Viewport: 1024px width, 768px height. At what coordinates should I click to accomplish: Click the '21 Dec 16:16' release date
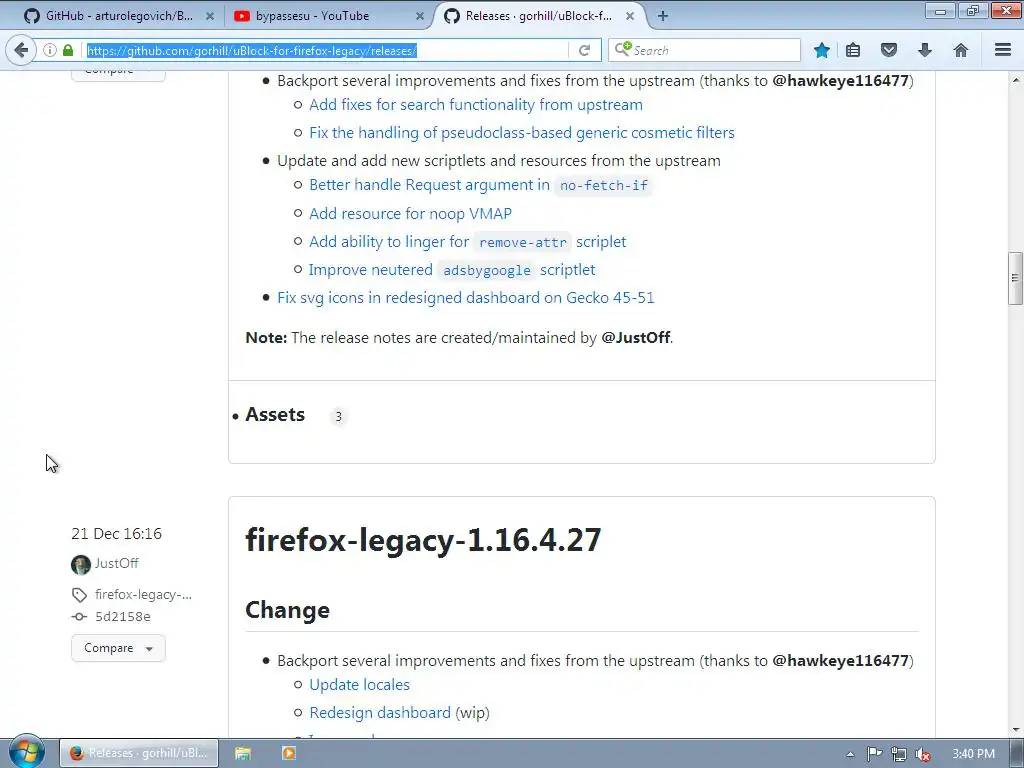116,534
